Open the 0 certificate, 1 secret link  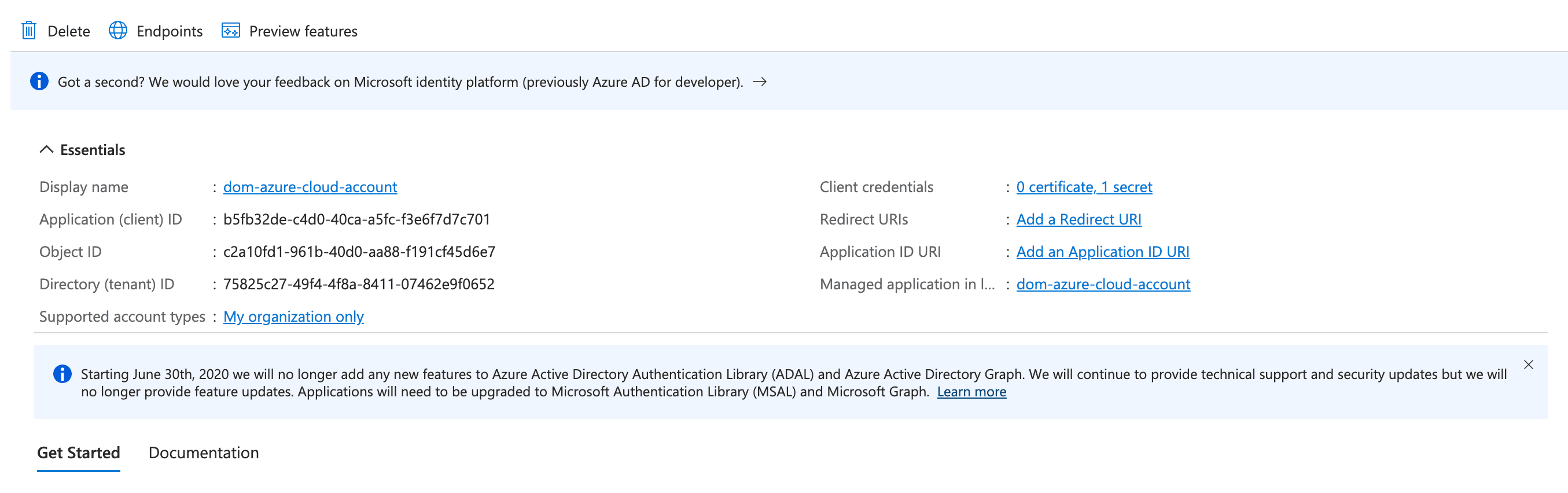[1084, 187]
